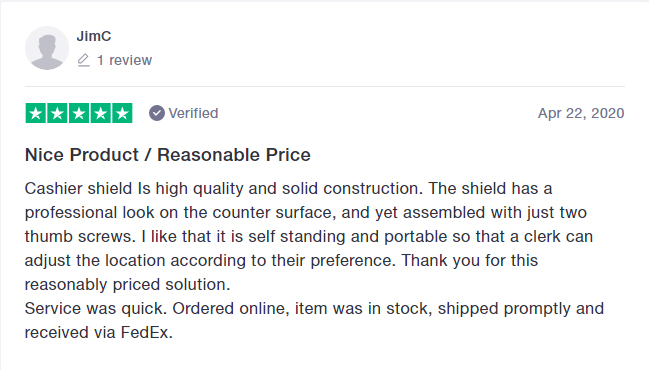Click the text "reasonably priced solution."
This screenshot has height=370, width=649.
point(127,284)
